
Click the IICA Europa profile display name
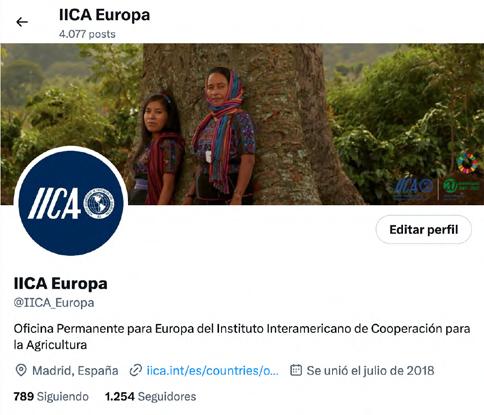click(x=60, y=284)
